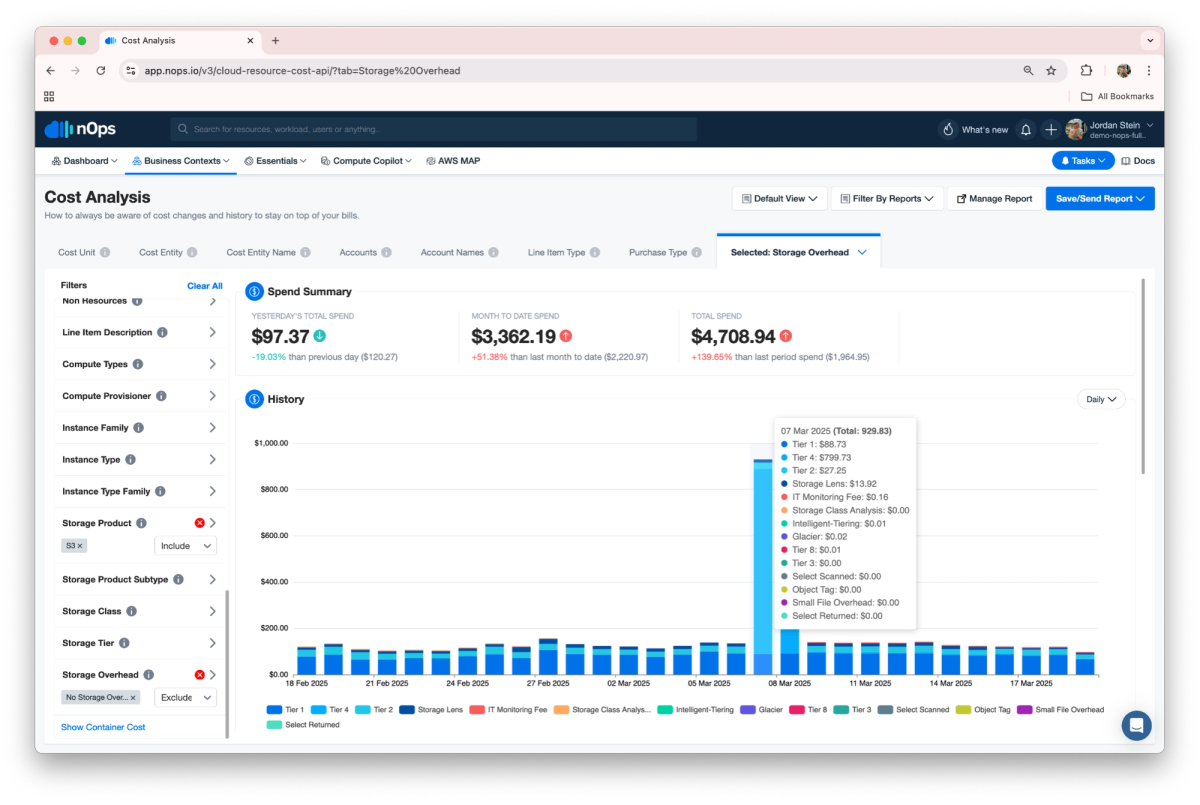
Task: Open the Daily granularity dropdown
Action: pos(1101,399)
